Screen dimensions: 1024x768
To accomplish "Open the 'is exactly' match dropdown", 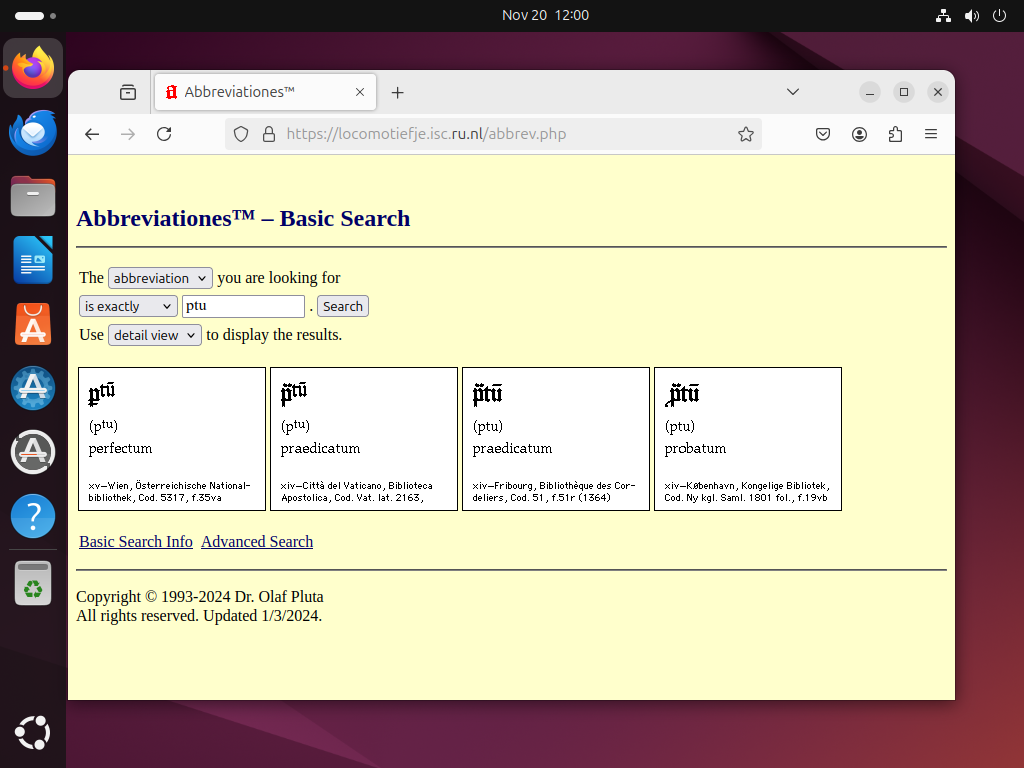I will point(128,307).
